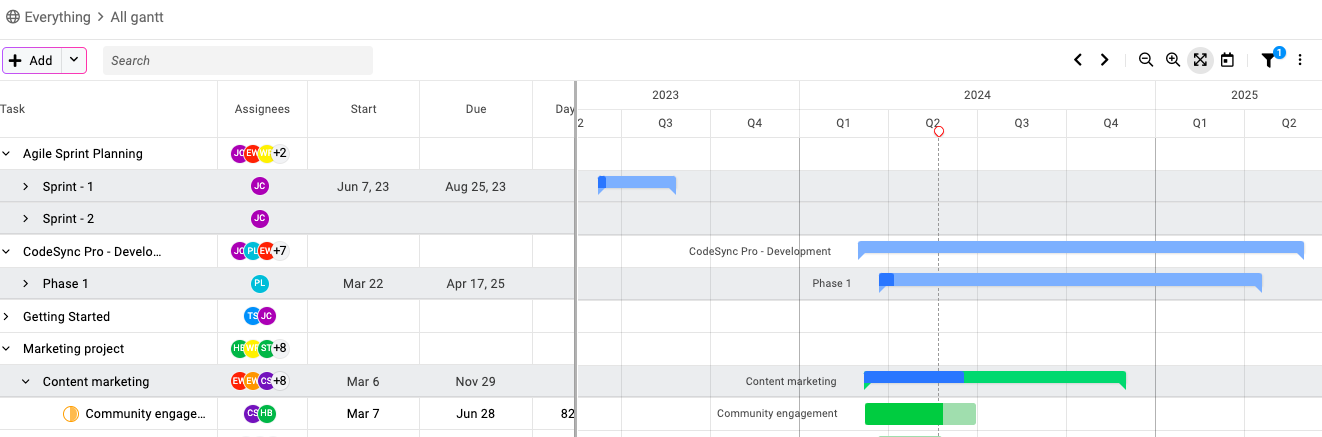Click the Add button

pos(31,60)
